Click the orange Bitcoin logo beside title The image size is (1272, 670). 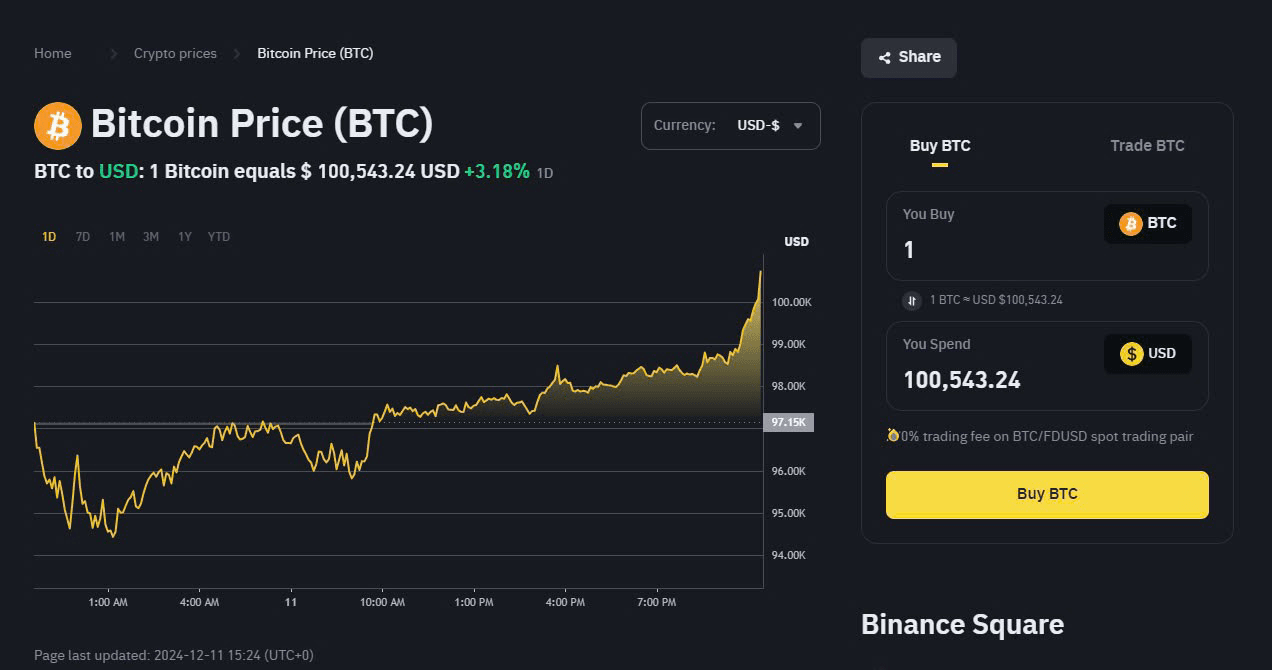58,125
